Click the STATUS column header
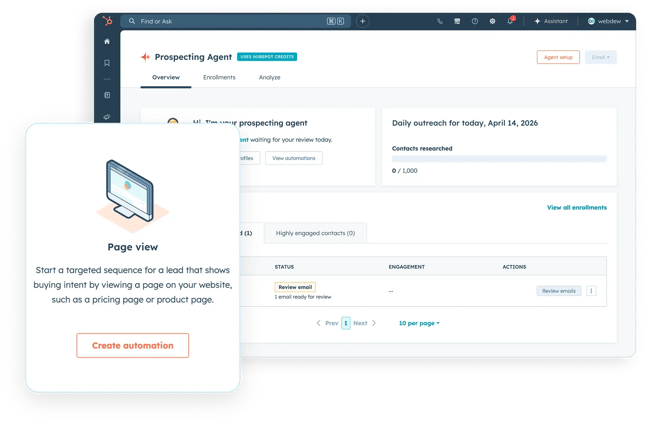646x425 pixels. click(x=284, y=267)
